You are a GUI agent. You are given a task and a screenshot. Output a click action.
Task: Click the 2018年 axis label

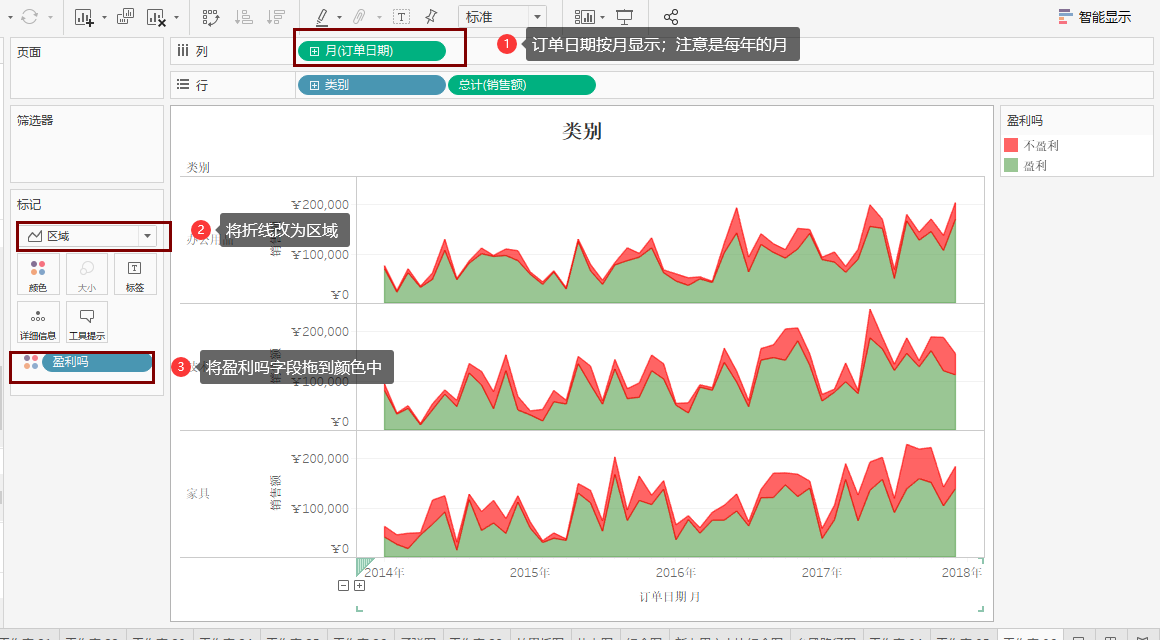[962, 572]
